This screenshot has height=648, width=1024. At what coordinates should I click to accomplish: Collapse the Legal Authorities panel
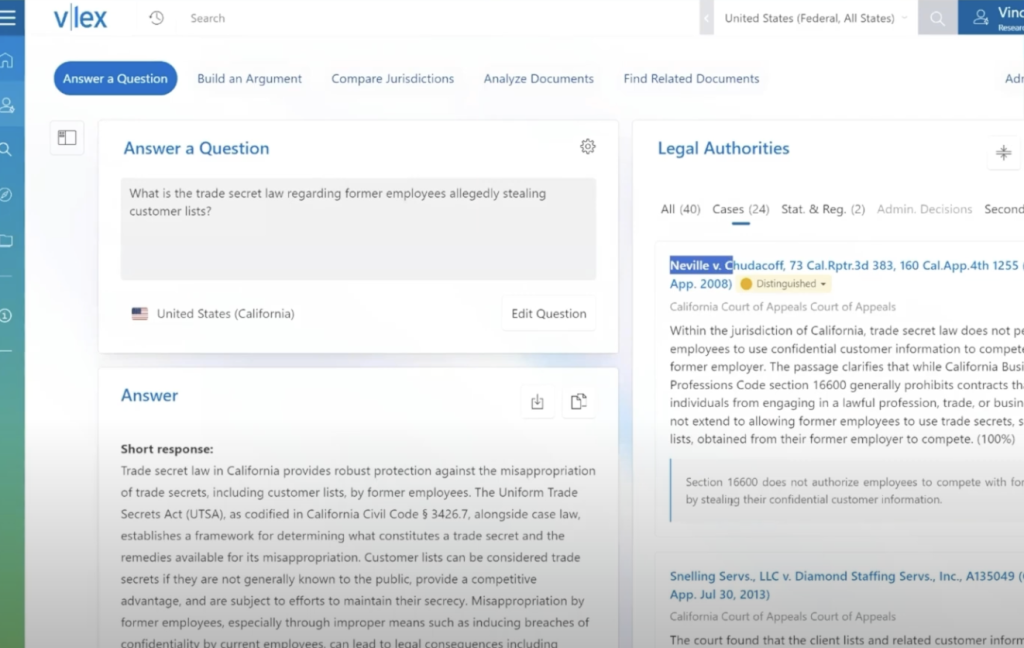(1003, 153)
